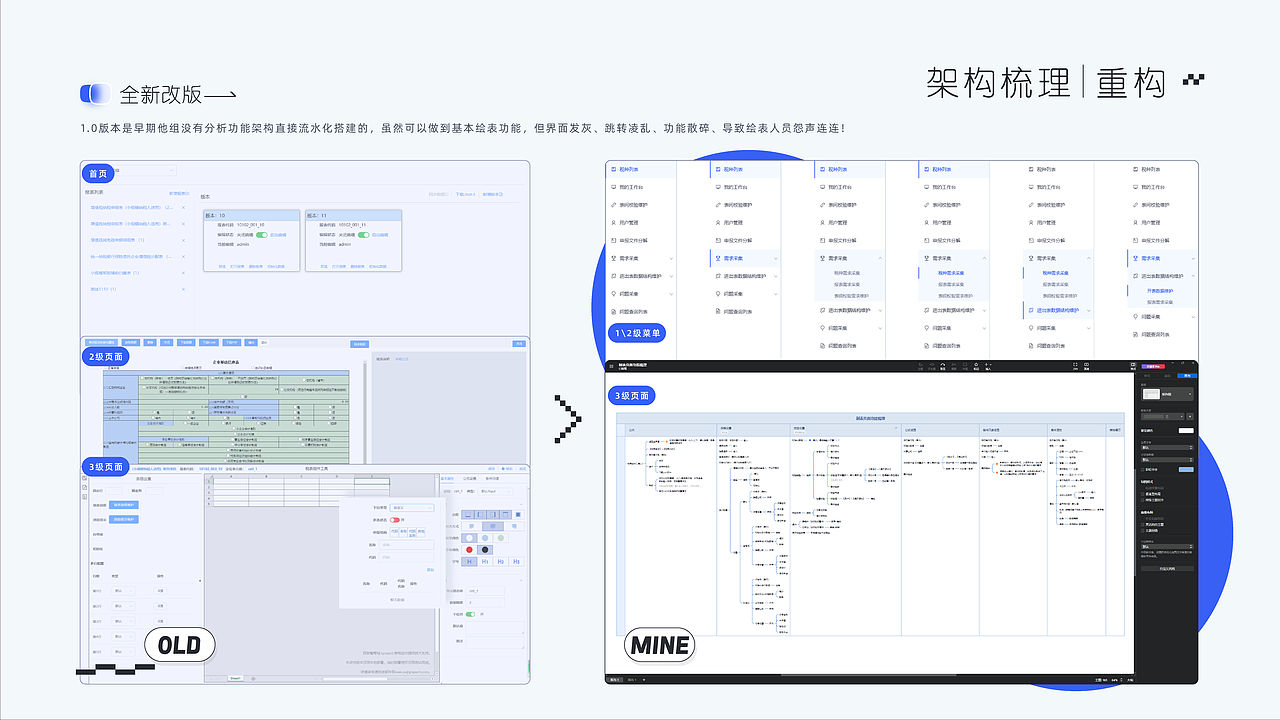Click the 我的工作台 icon in the first menu column
The height and width of the screenshot is (720, 1280).
point(613,187)
